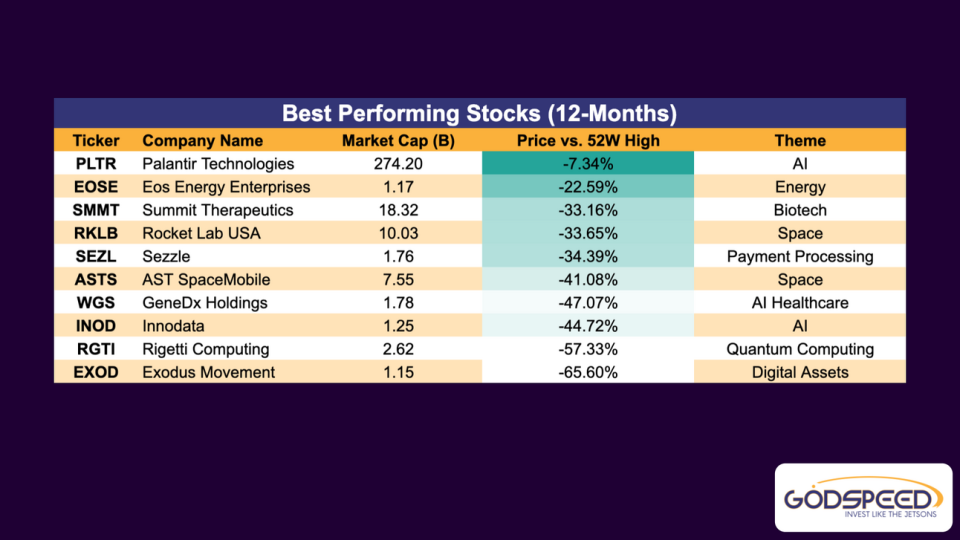Select the AST SpaceMobile company cell
Image resolution: width=960 pixels, height=540 pixels.
(206, 280)
